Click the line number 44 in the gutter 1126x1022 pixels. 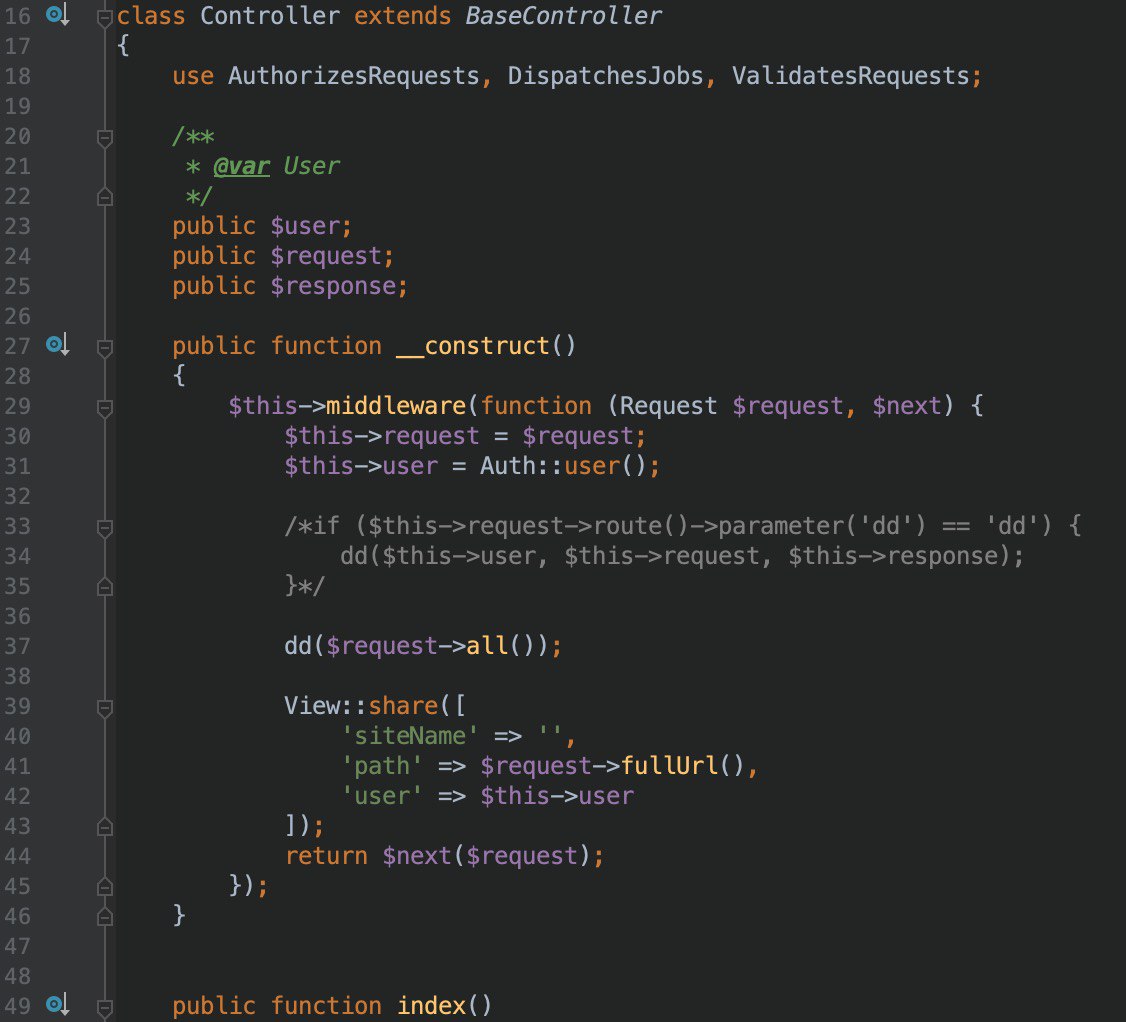pos(17,855)
